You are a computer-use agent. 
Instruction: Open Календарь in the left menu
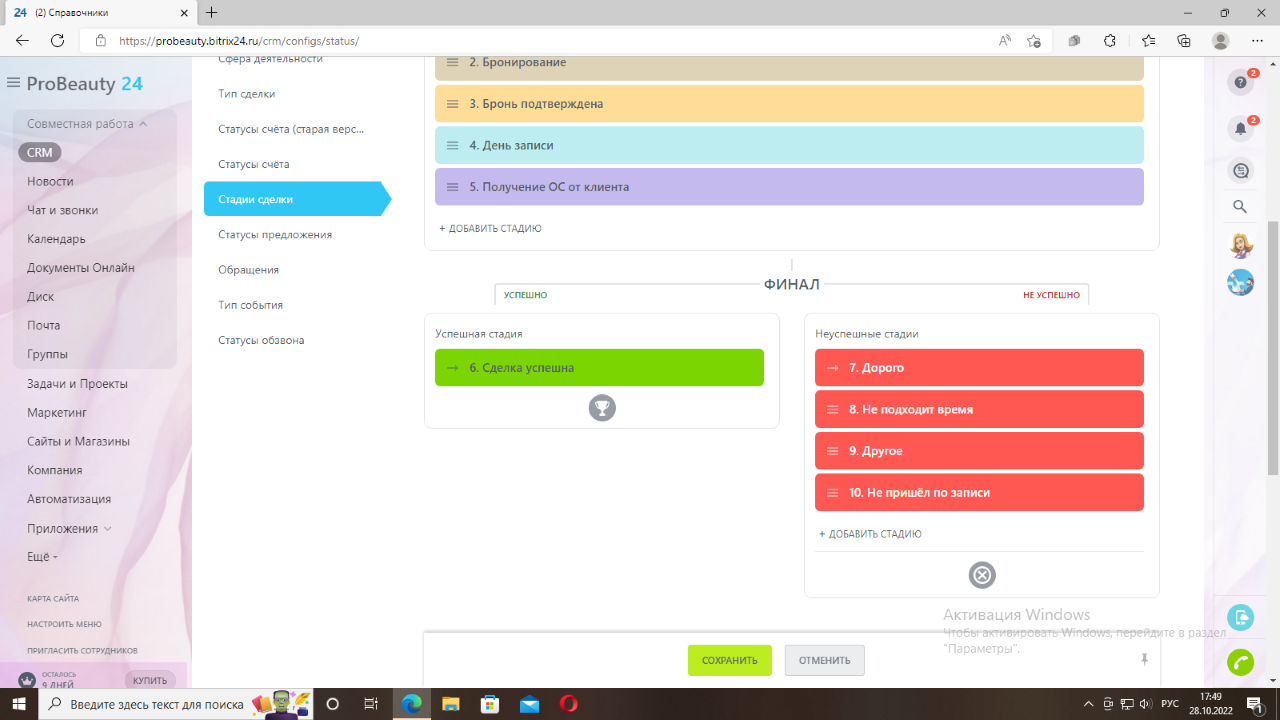click(56, 239)
